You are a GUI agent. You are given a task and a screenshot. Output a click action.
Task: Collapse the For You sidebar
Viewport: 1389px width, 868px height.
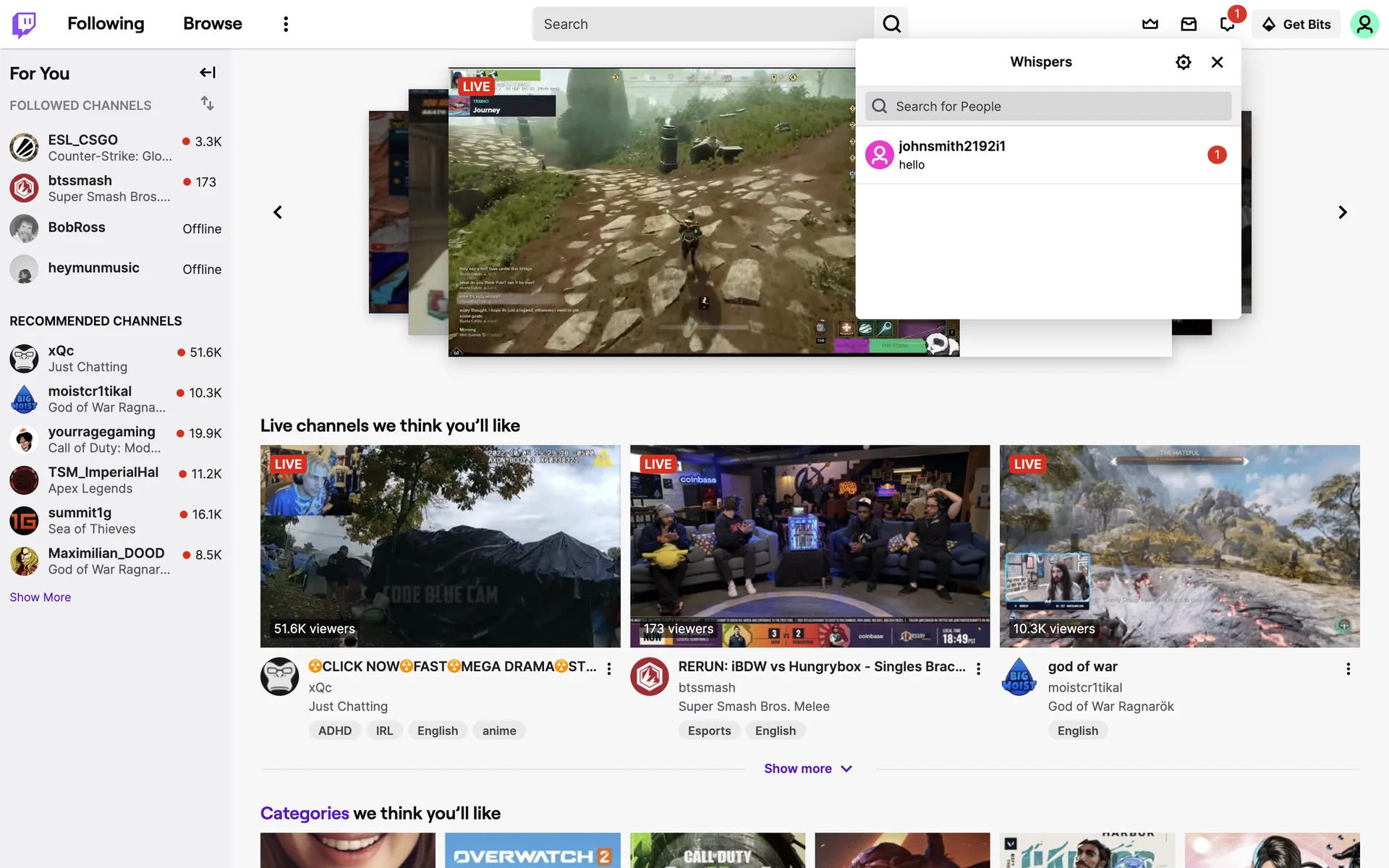[x=208, y=72]
